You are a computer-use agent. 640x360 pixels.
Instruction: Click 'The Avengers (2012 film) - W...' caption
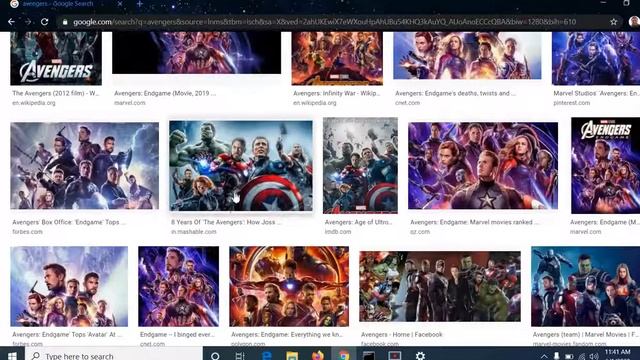coord(56,93)
